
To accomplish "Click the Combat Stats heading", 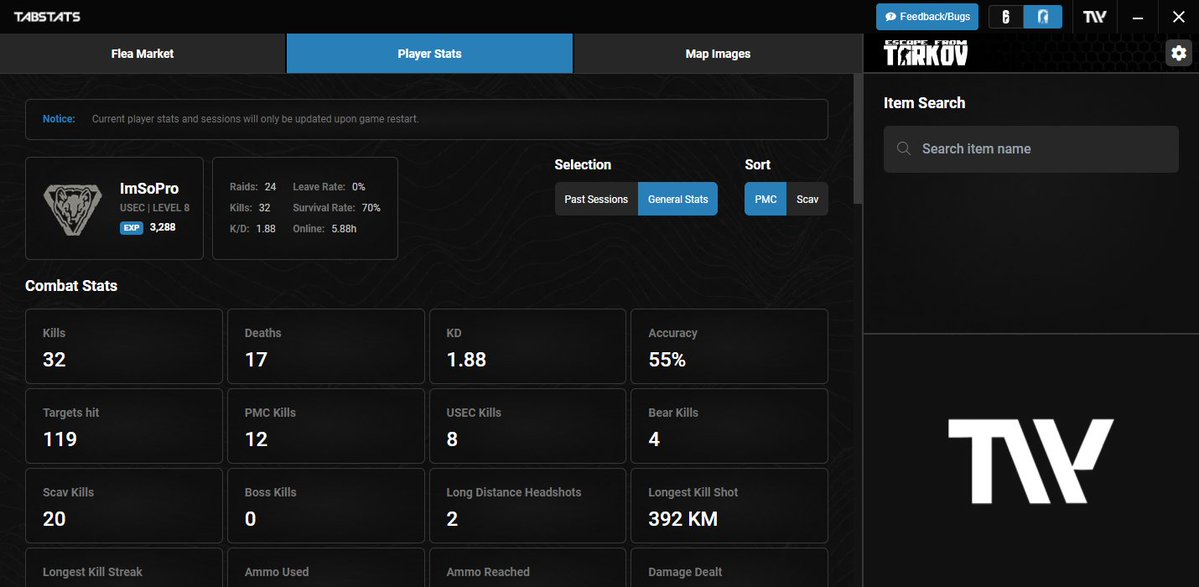I will (x=71, y=286).
